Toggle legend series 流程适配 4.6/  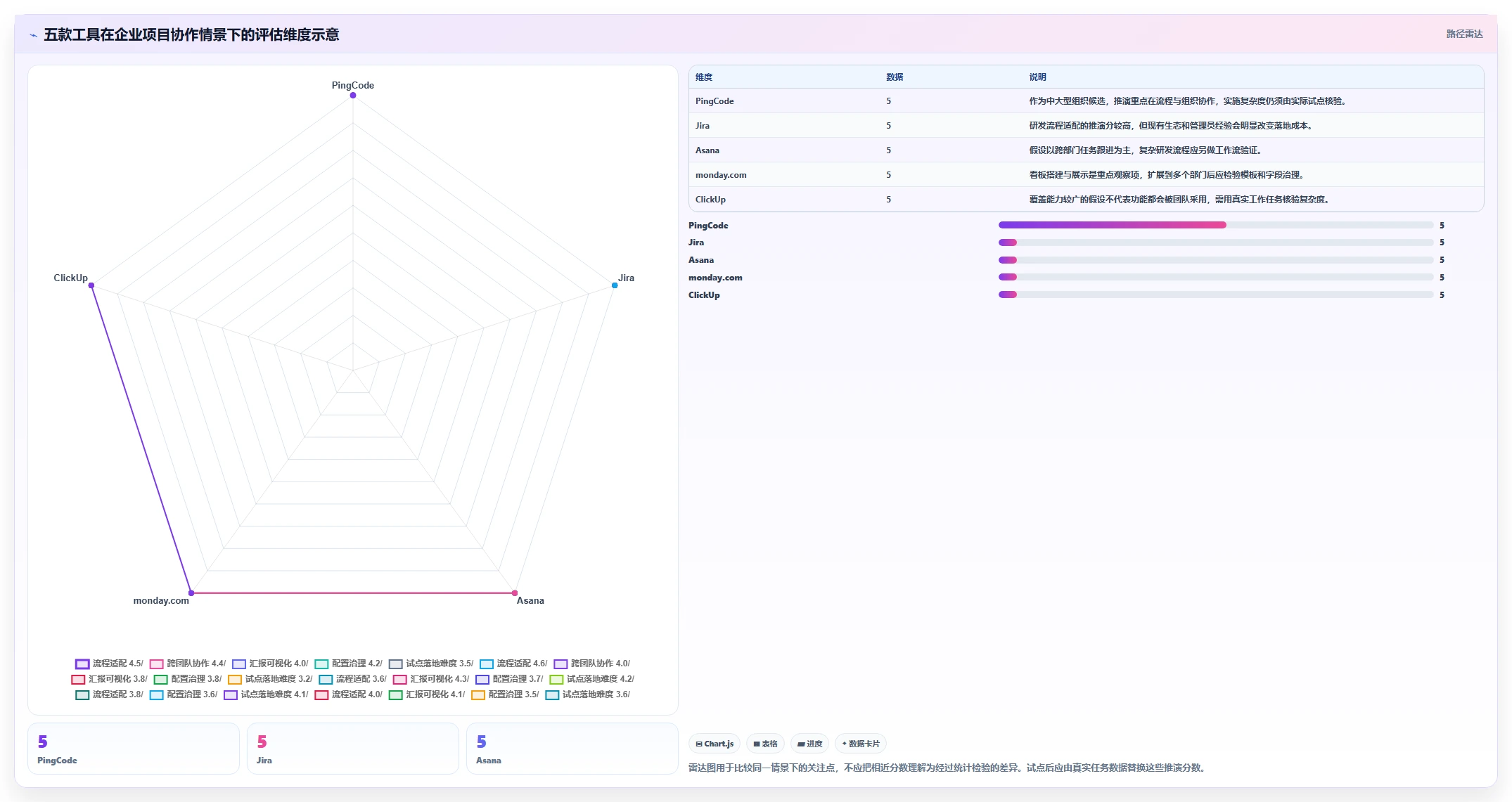coord(513,664)
